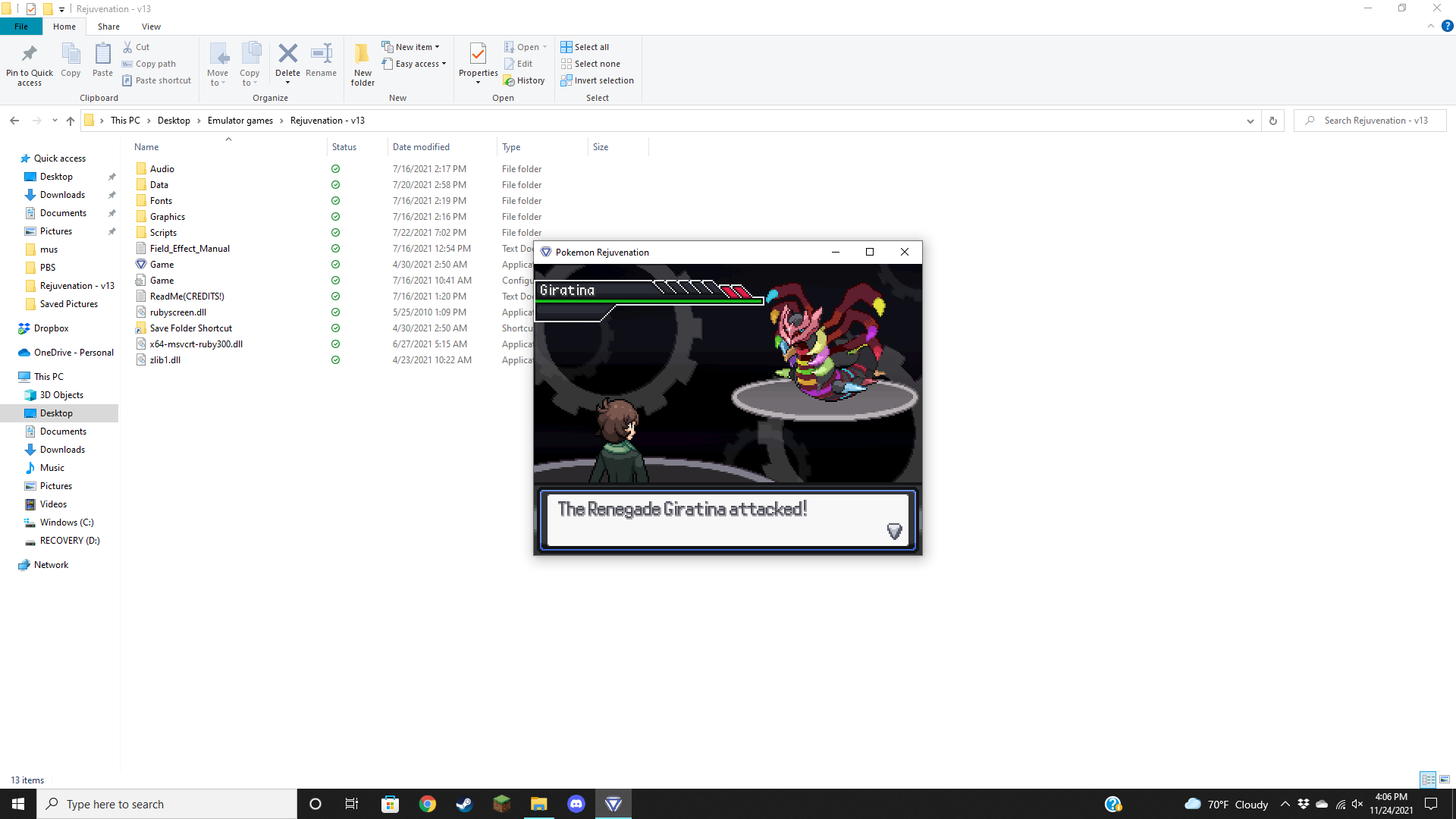Switch to details view layout
The image size is (1456, 819).
(1428, 780)
